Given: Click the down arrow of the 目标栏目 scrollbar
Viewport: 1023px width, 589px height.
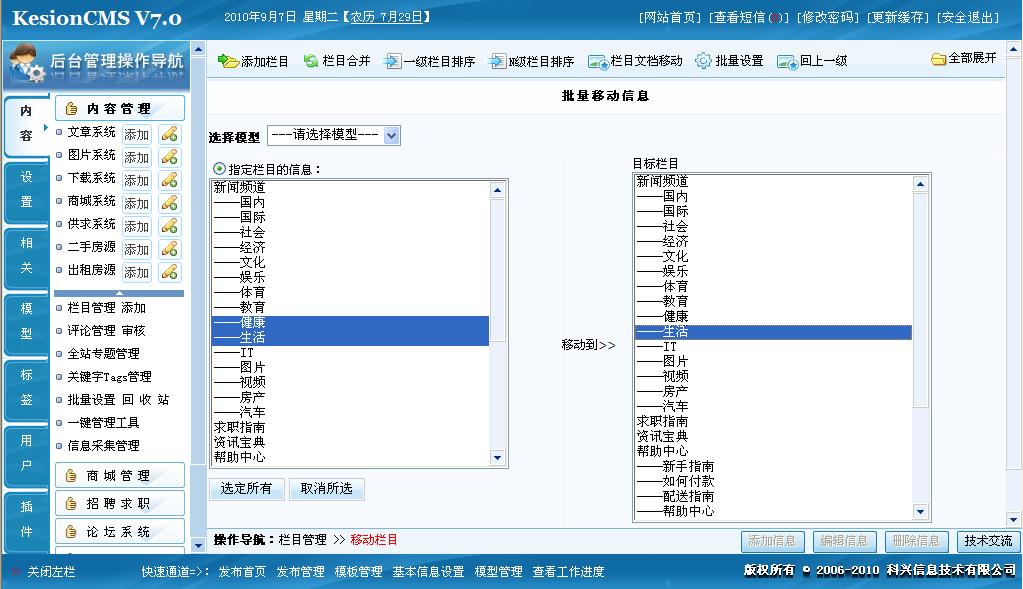Looking at the screenshot, I should coord(920,512).
